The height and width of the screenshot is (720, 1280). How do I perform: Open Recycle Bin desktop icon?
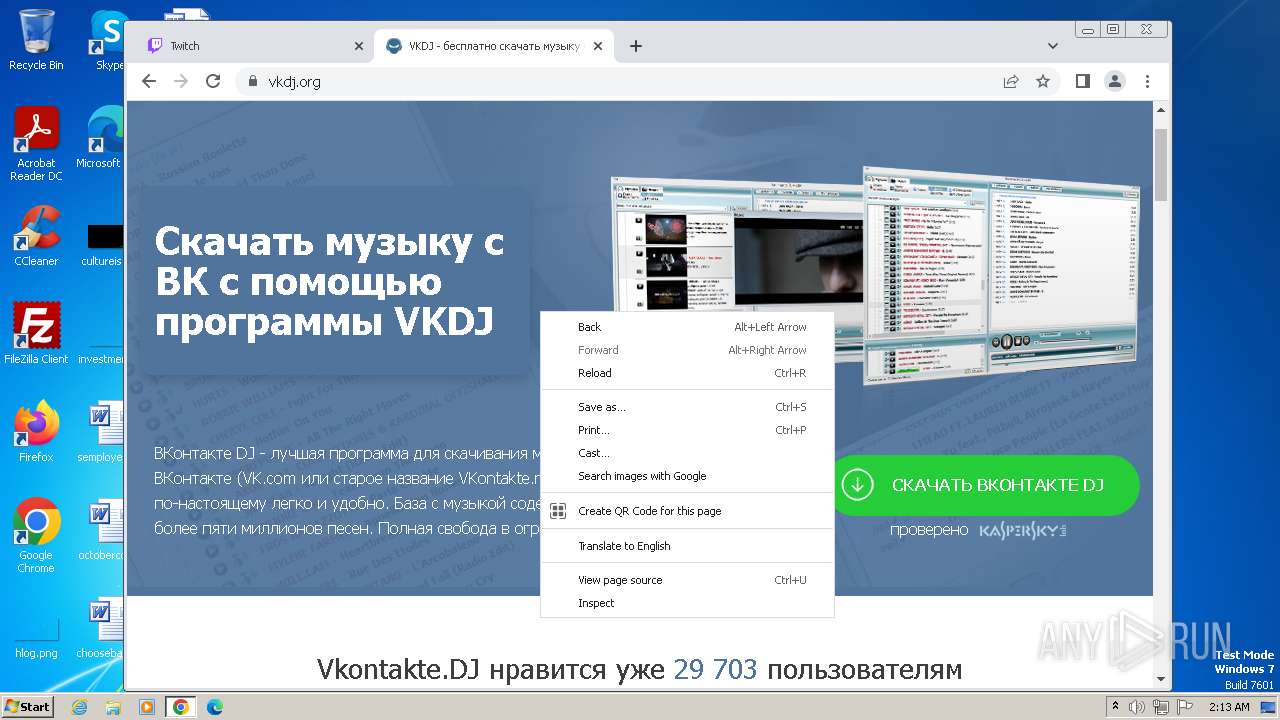click(36, 40)
